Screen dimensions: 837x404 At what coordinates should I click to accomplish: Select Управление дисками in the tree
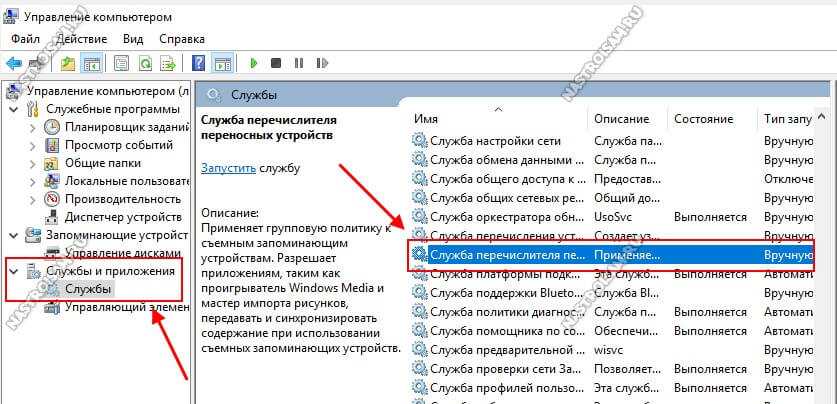[x=123, y=253]
